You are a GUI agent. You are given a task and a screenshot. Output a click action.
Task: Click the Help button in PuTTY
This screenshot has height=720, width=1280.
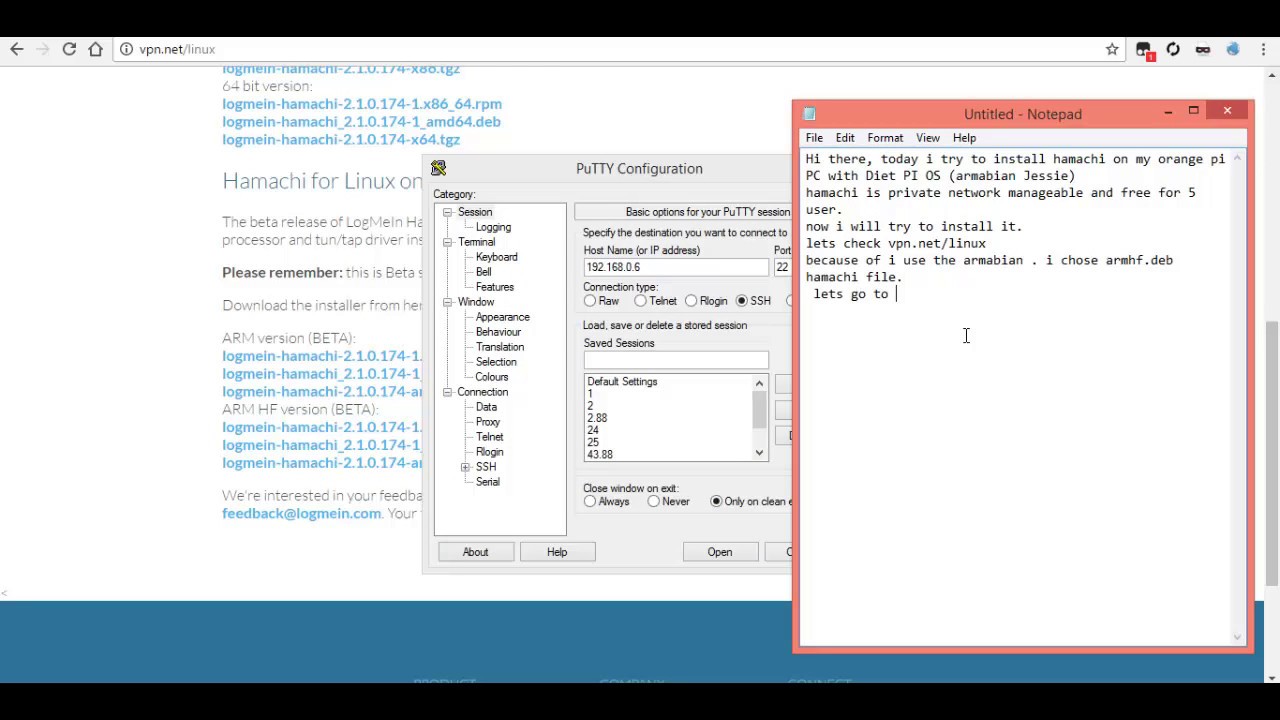(557, 552)
